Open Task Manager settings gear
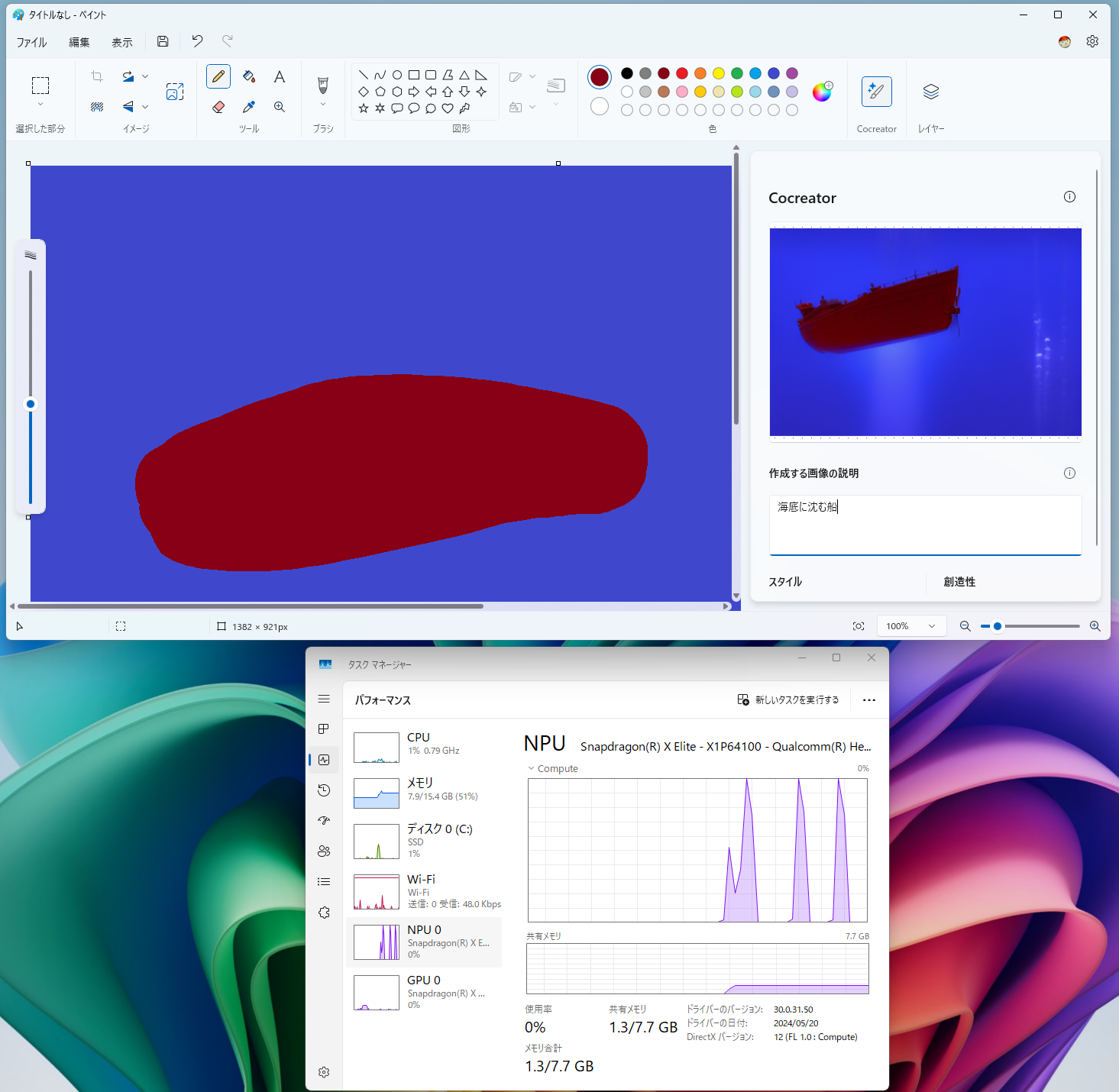The image size is (1119, 1092). [324, 1072]
